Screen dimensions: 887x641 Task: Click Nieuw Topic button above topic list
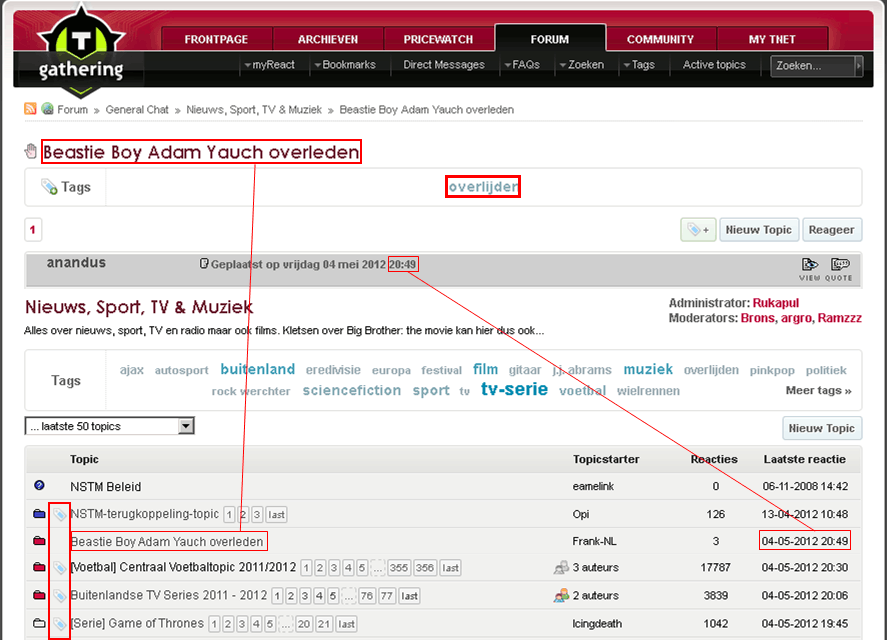click(x=822, y=428)
